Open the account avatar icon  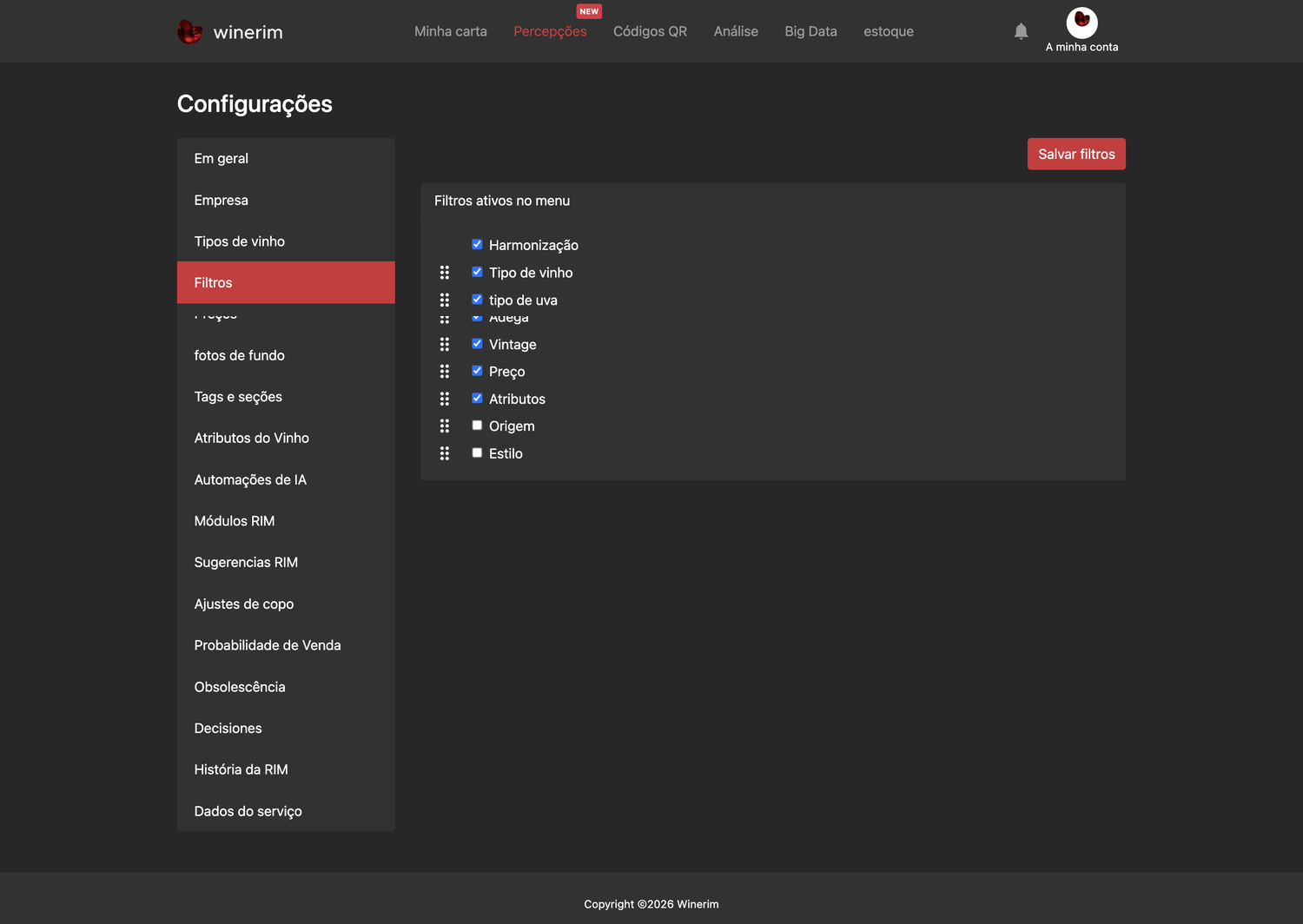[x=1081, y=23]
